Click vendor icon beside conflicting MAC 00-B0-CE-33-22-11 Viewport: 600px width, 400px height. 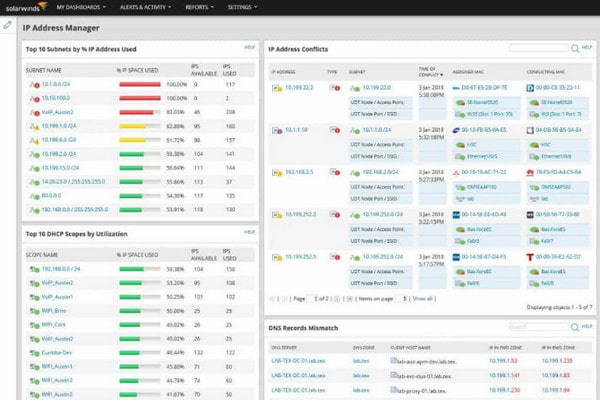[530, 88]
